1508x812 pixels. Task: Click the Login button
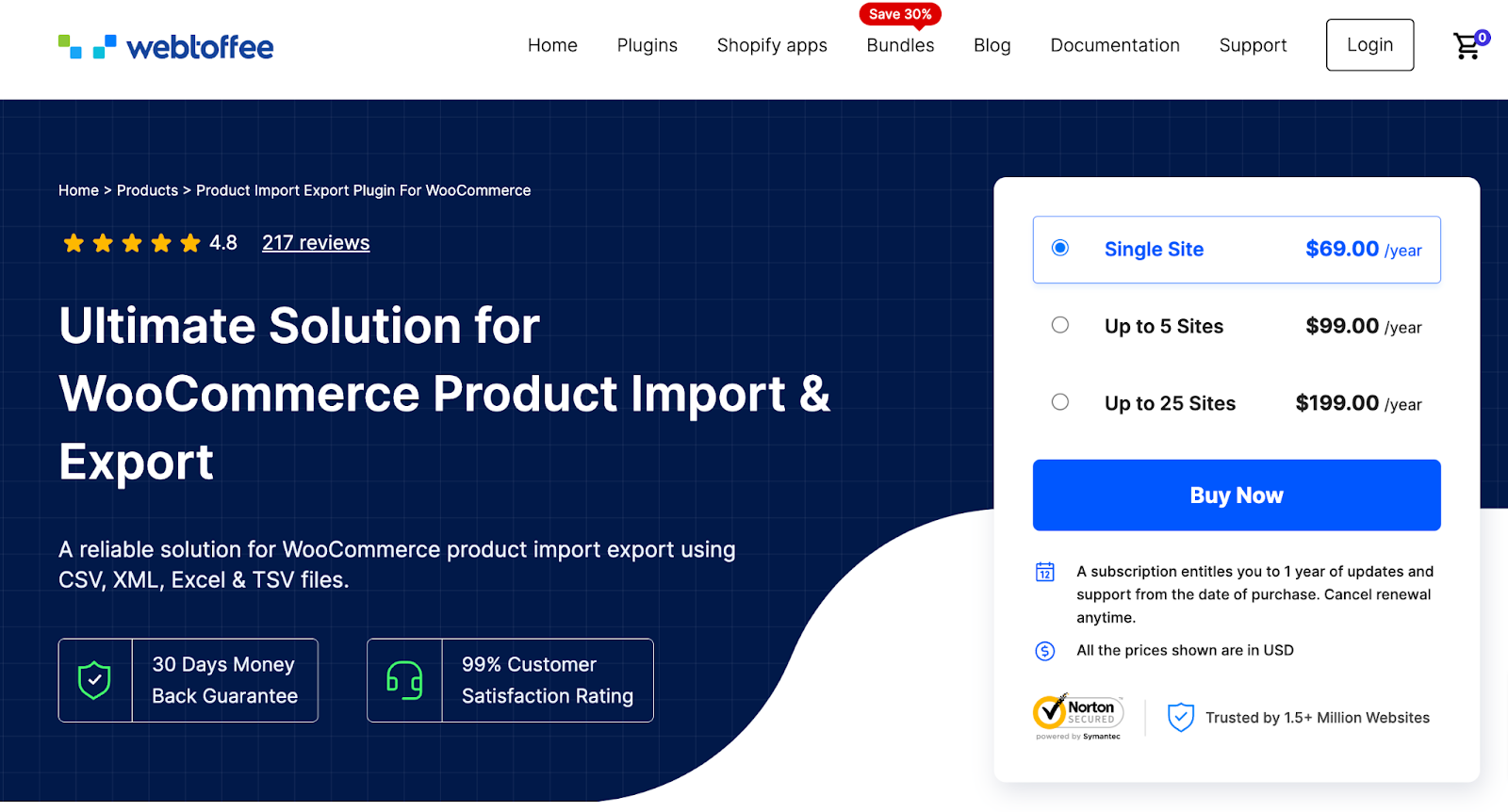[x=1369, y=45]
